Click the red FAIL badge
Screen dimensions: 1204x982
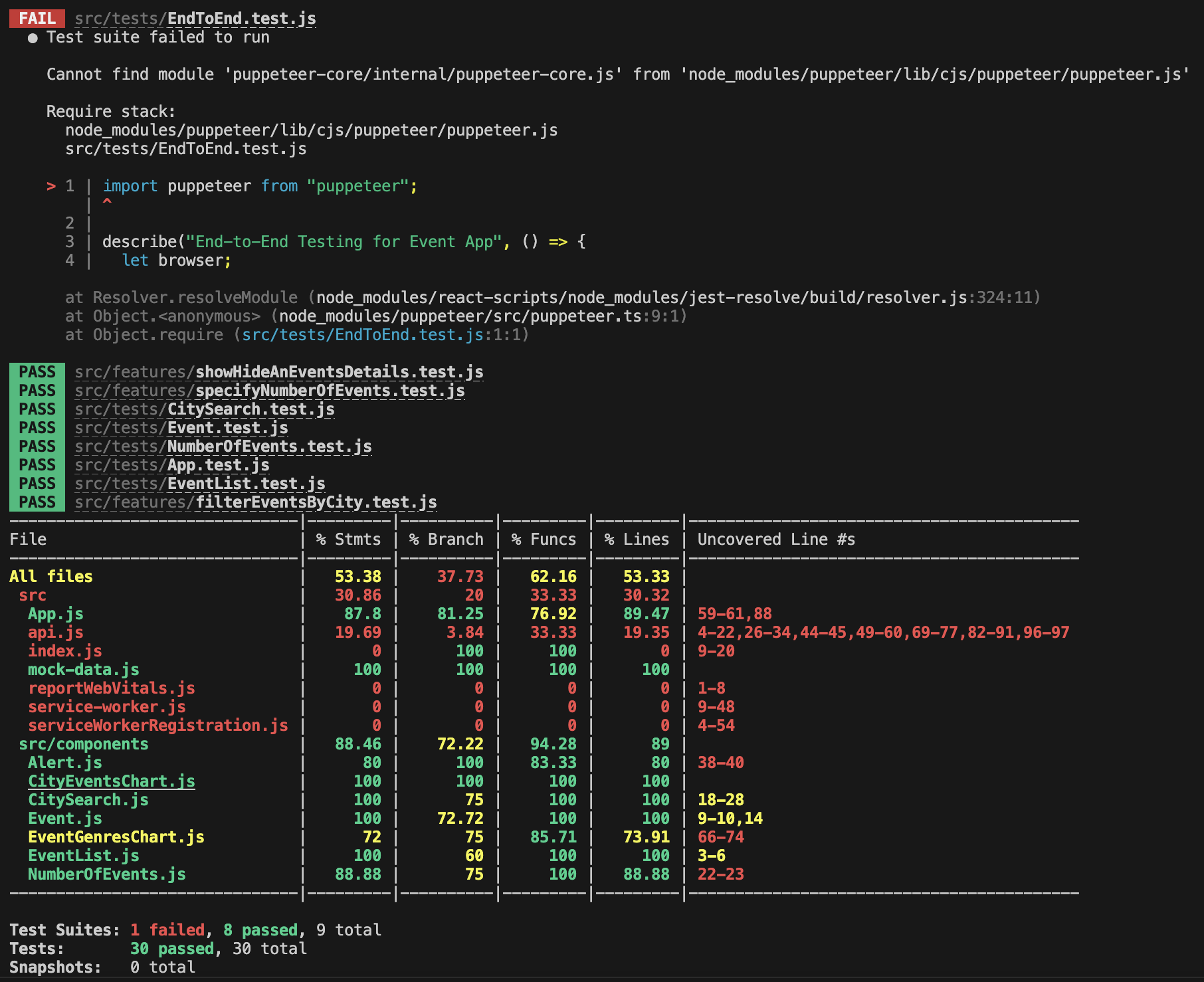37,19
